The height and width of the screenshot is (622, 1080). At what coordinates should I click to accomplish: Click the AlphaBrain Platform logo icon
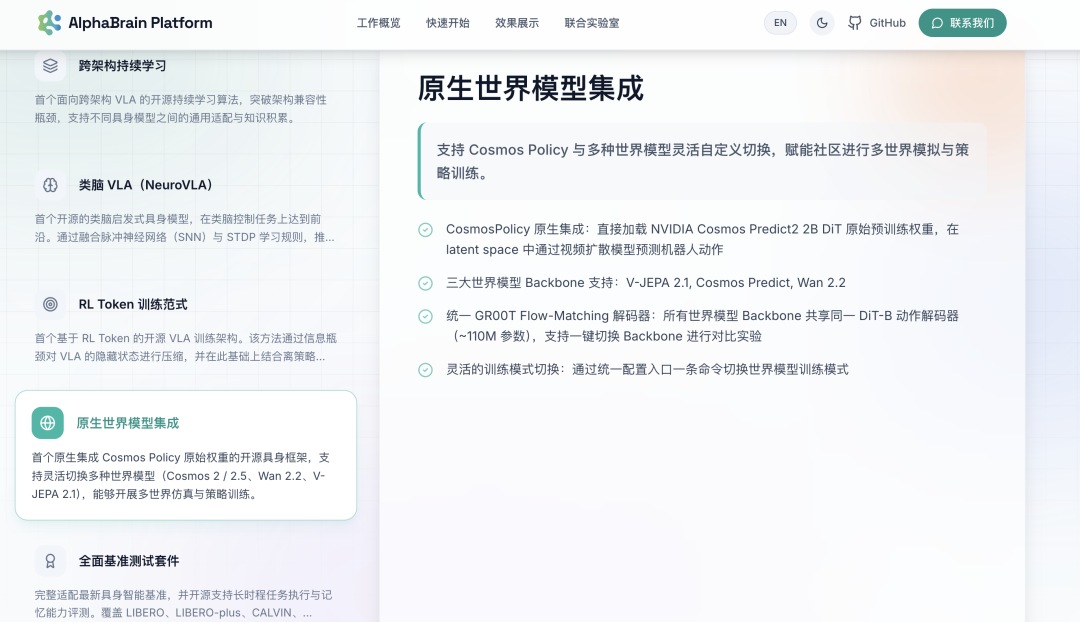(49, 23)
